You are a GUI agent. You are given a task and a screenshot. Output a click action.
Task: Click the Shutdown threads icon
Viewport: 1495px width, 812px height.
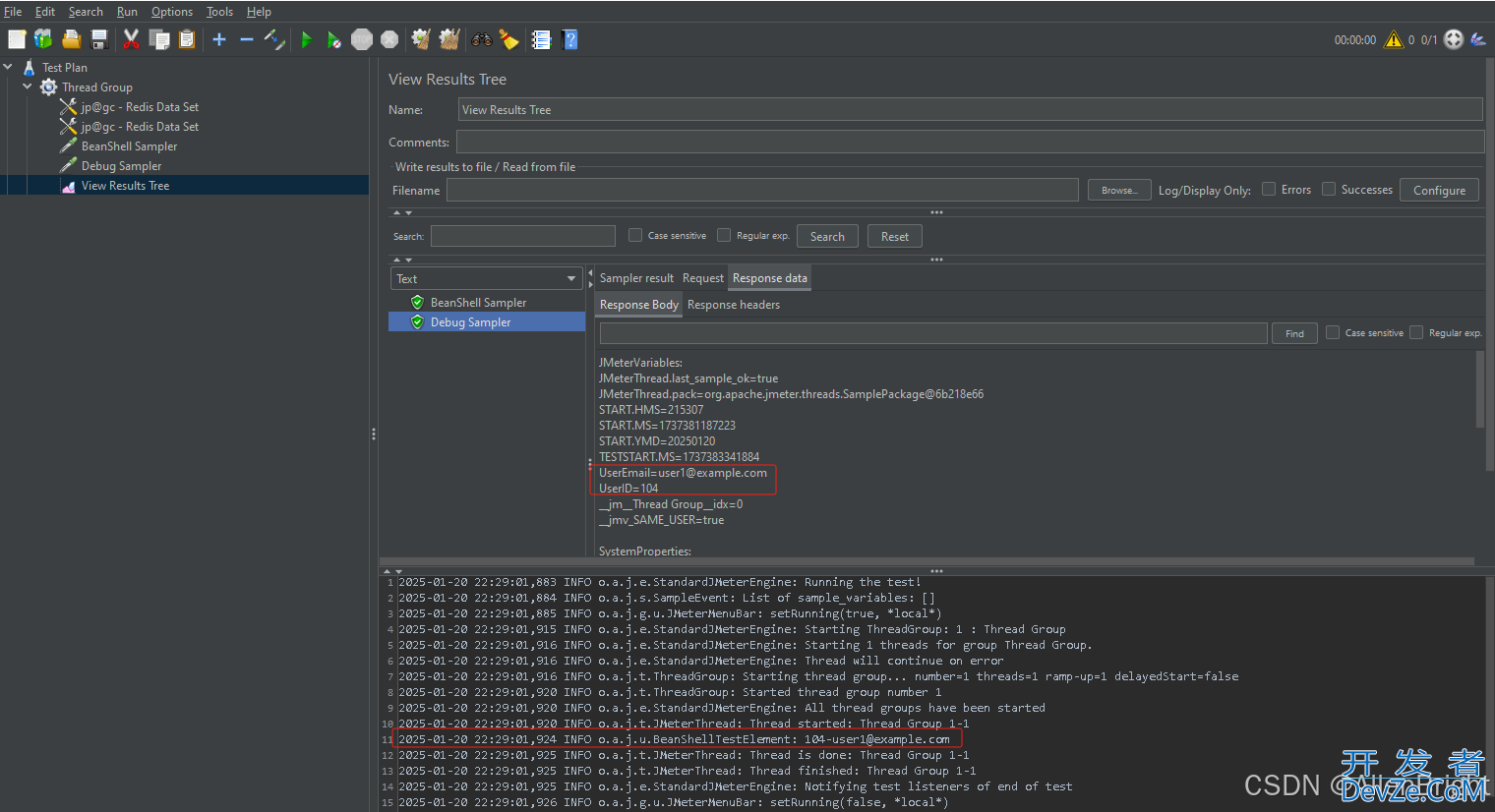click(389, 39)
